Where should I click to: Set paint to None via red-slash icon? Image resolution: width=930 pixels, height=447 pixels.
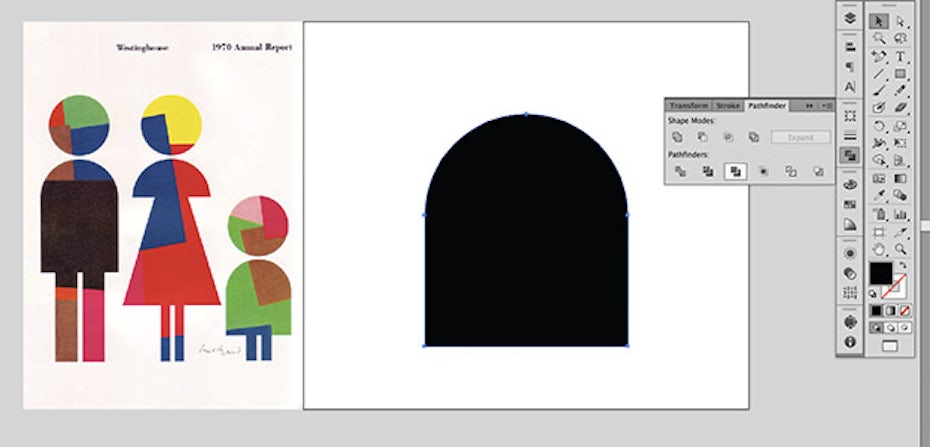pos(902,311)
